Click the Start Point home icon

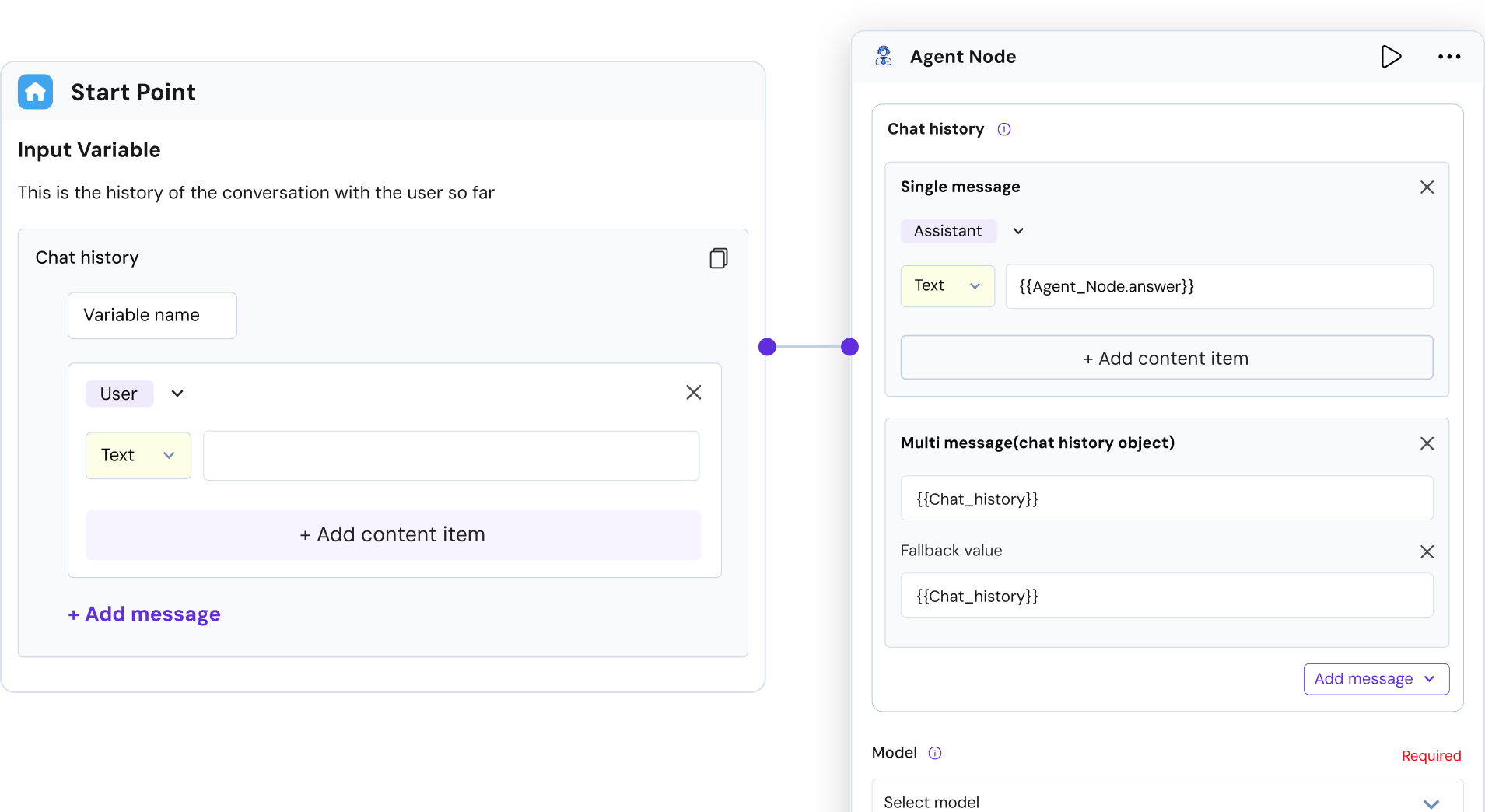click(35, 92)
